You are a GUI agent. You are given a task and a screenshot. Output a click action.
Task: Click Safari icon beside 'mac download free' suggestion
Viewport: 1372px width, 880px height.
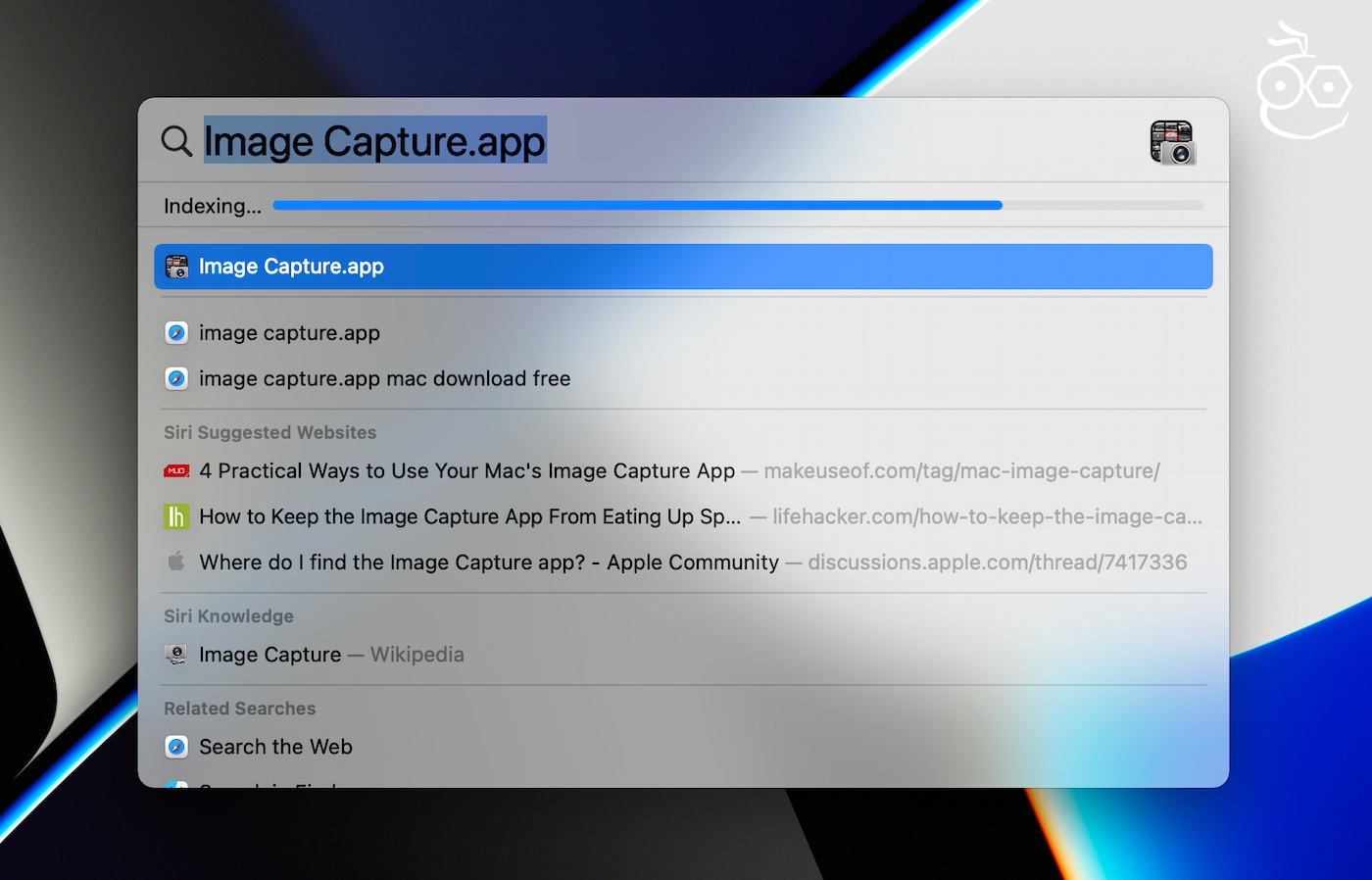point(176,378)
